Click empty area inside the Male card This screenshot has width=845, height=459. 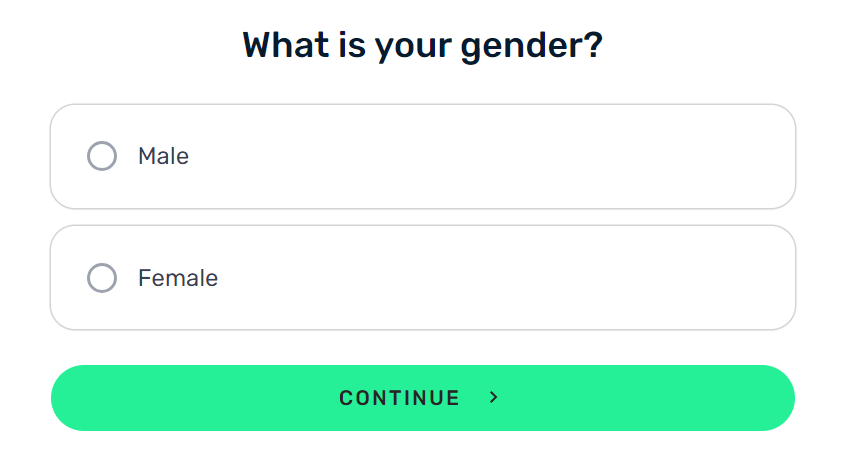coord(485,156)
